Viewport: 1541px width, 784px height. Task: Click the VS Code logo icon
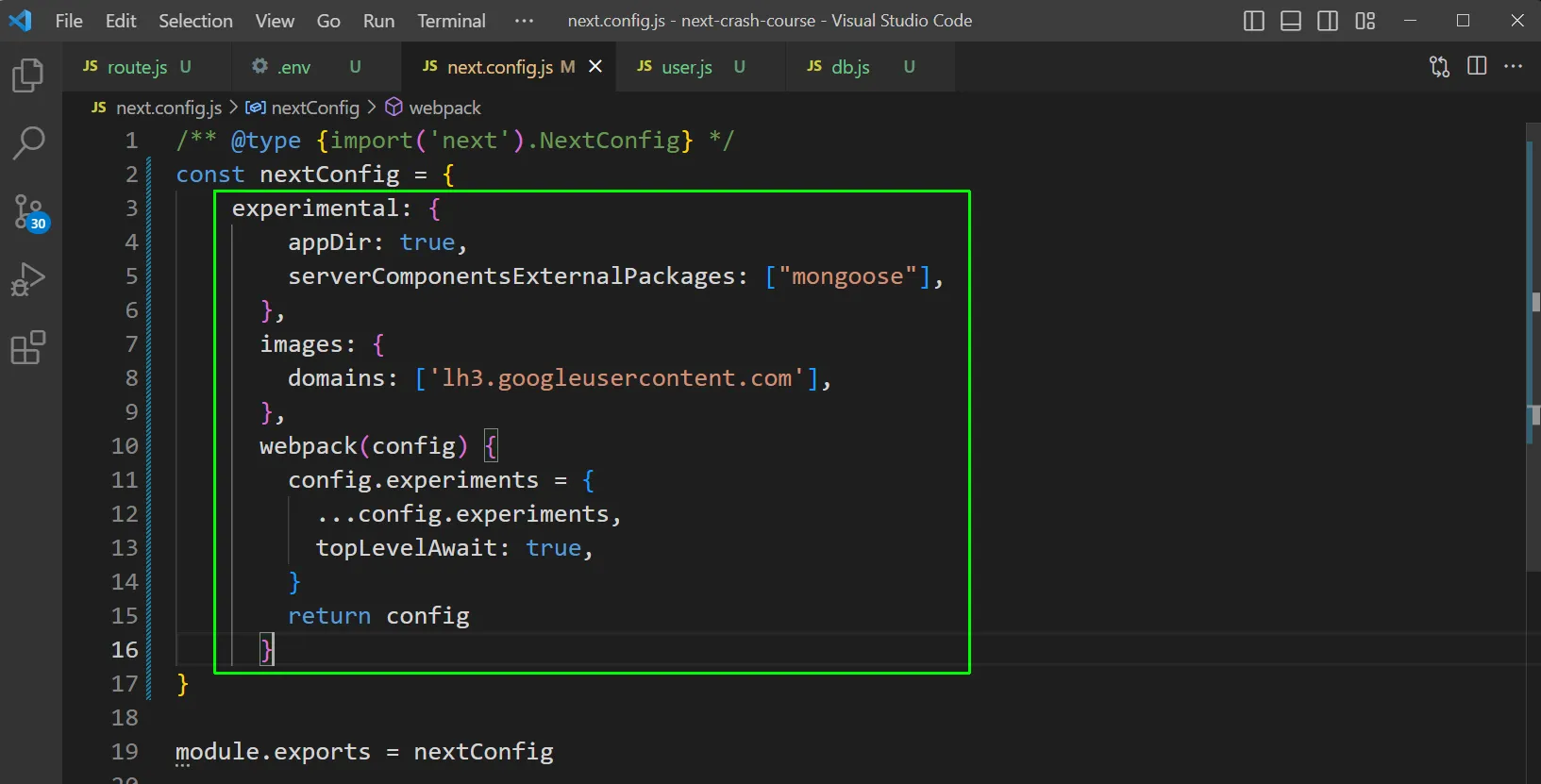pos(21,20)
